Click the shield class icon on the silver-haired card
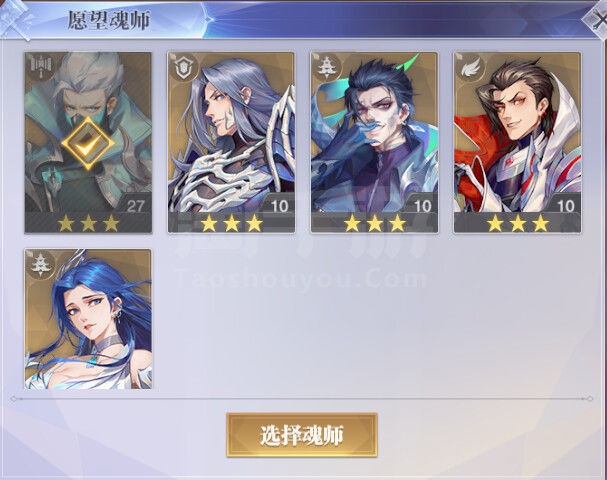The height and width of the screenshot is (480, 607). 183,66
